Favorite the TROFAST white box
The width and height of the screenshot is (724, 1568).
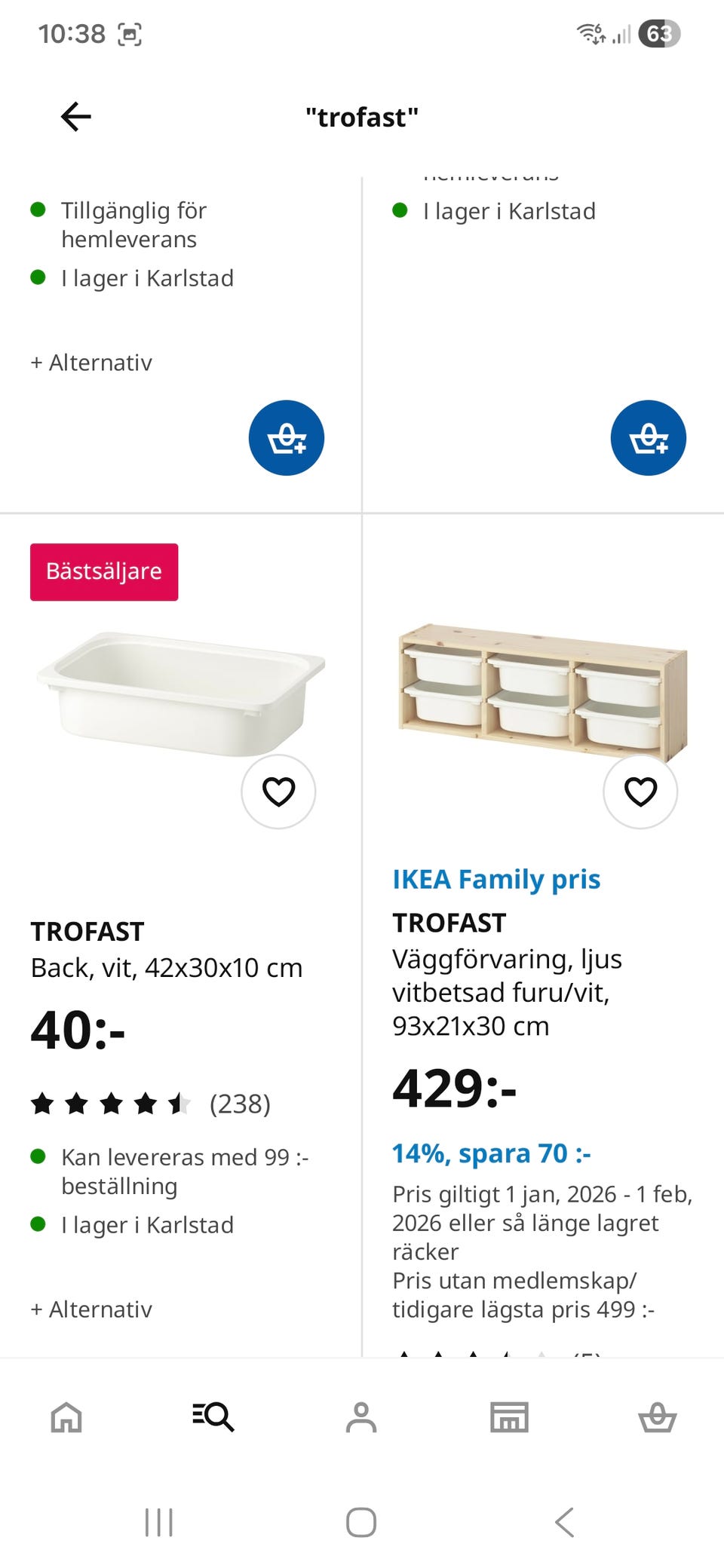click(x=278, y=792)
